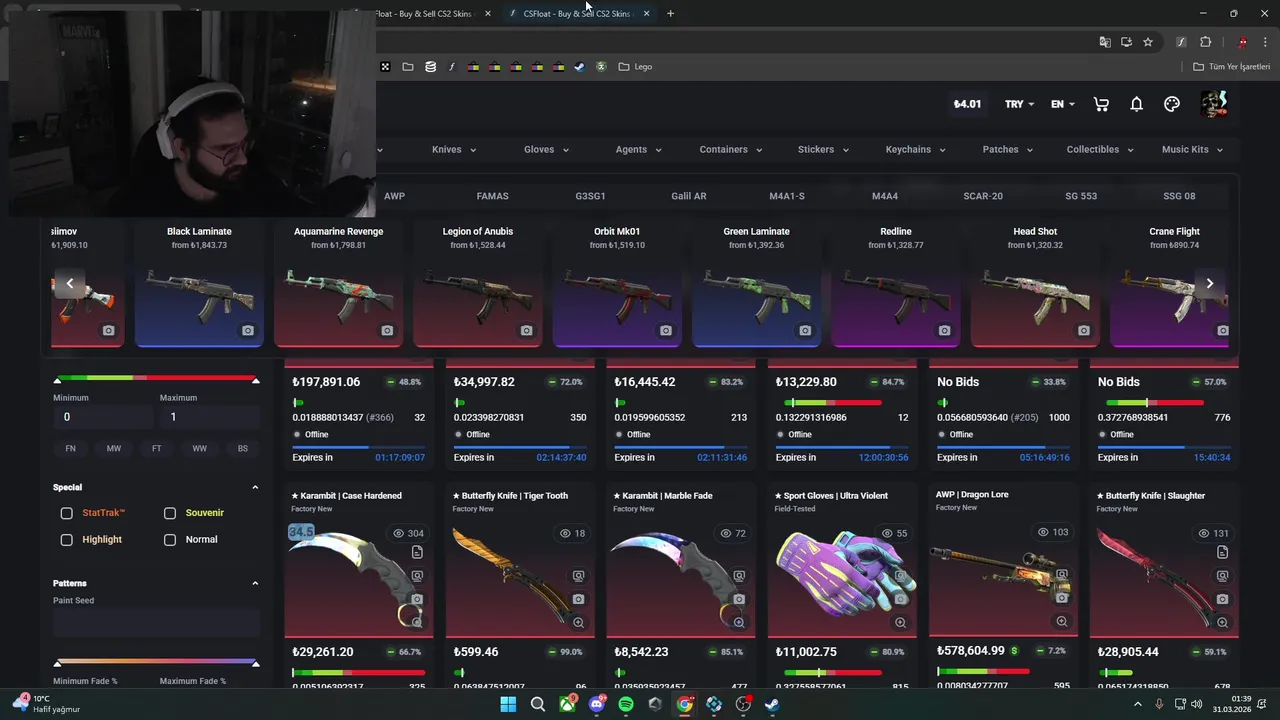Open Steam from the taskbar
The width and height of the screenshot is (1280, 720).
click(x=772, y=704)
